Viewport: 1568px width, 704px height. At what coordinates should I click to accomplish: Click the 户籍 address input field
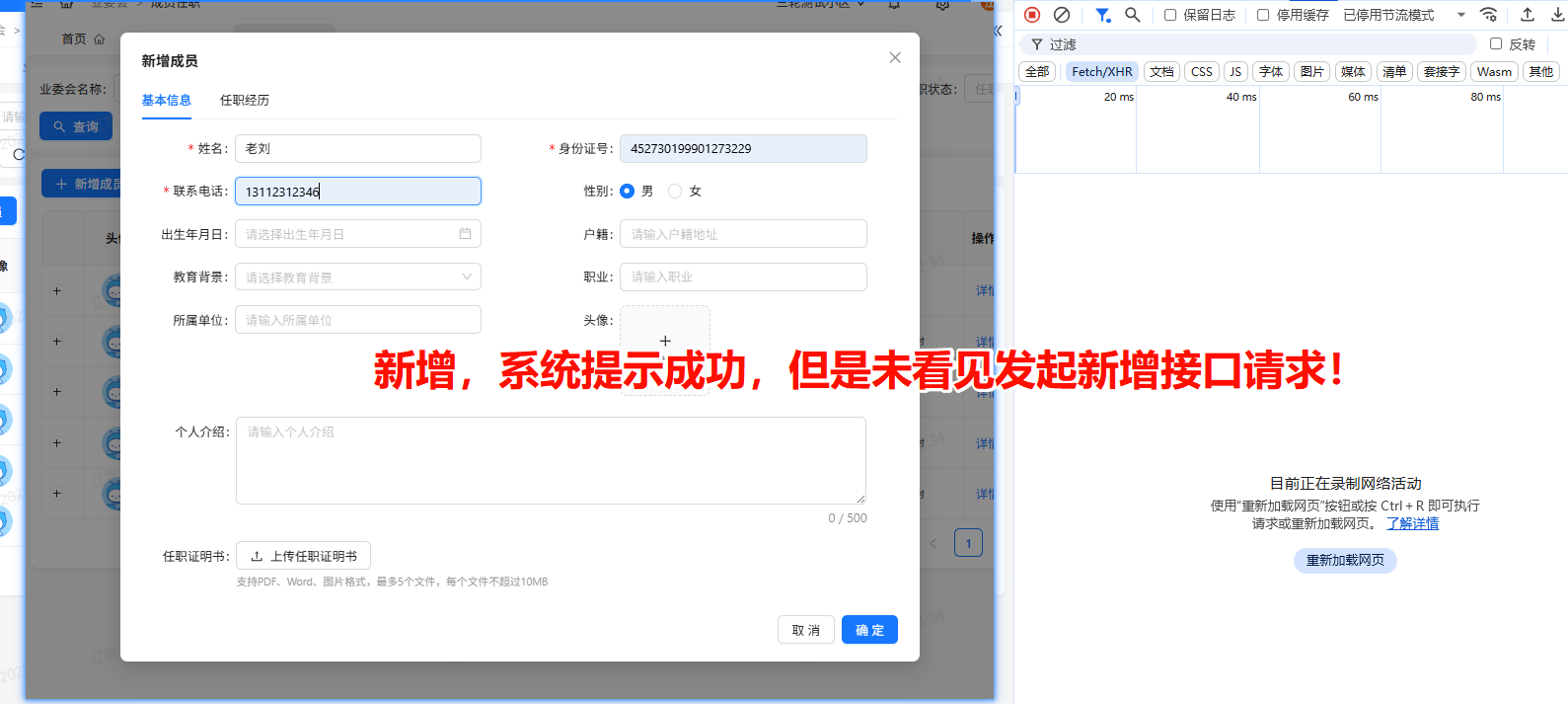[x=743, y=234]
